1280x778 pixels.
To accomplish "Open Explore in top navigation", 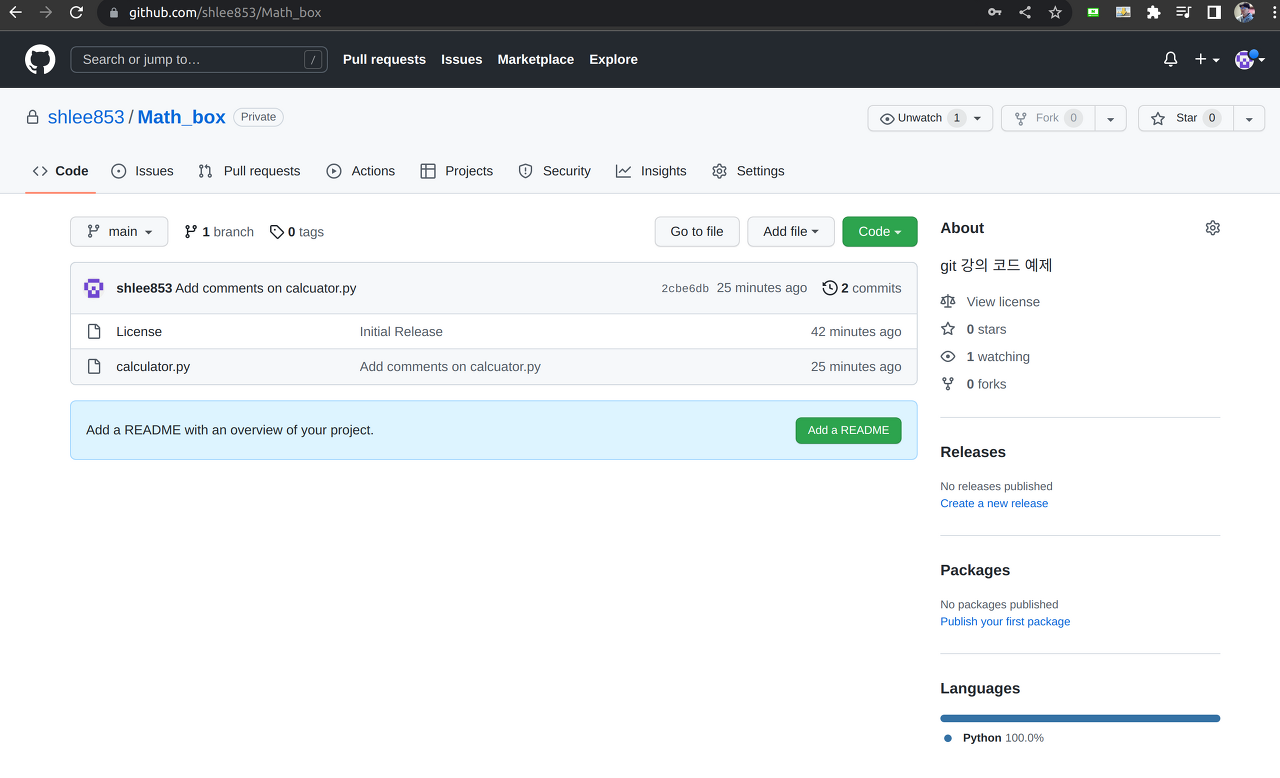I will pos(613,59).
